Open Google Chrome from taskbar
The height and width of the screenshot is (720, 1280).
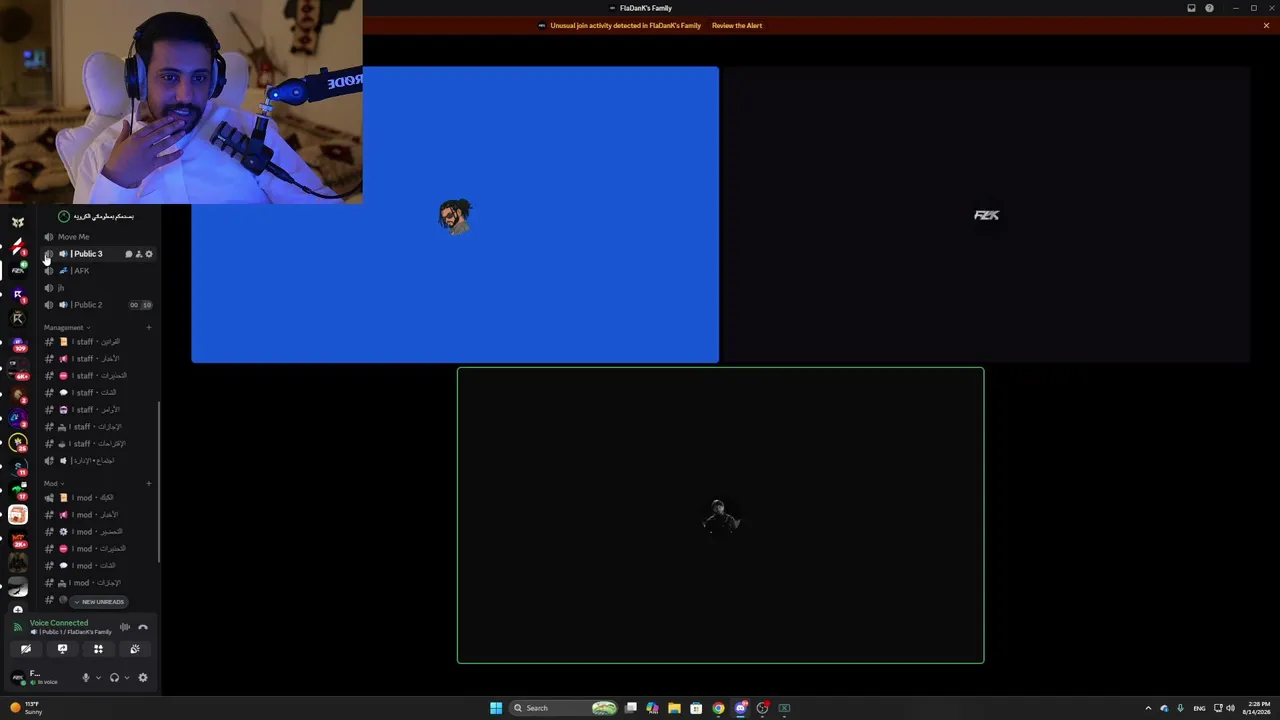click(x=718, y=708)
